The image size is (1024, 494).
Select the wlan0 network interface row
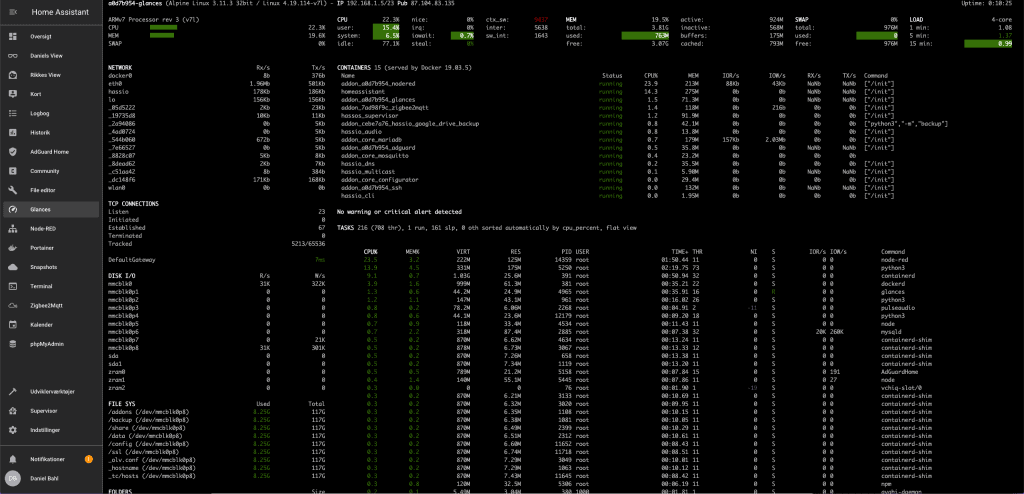click(x=217, y=188)
